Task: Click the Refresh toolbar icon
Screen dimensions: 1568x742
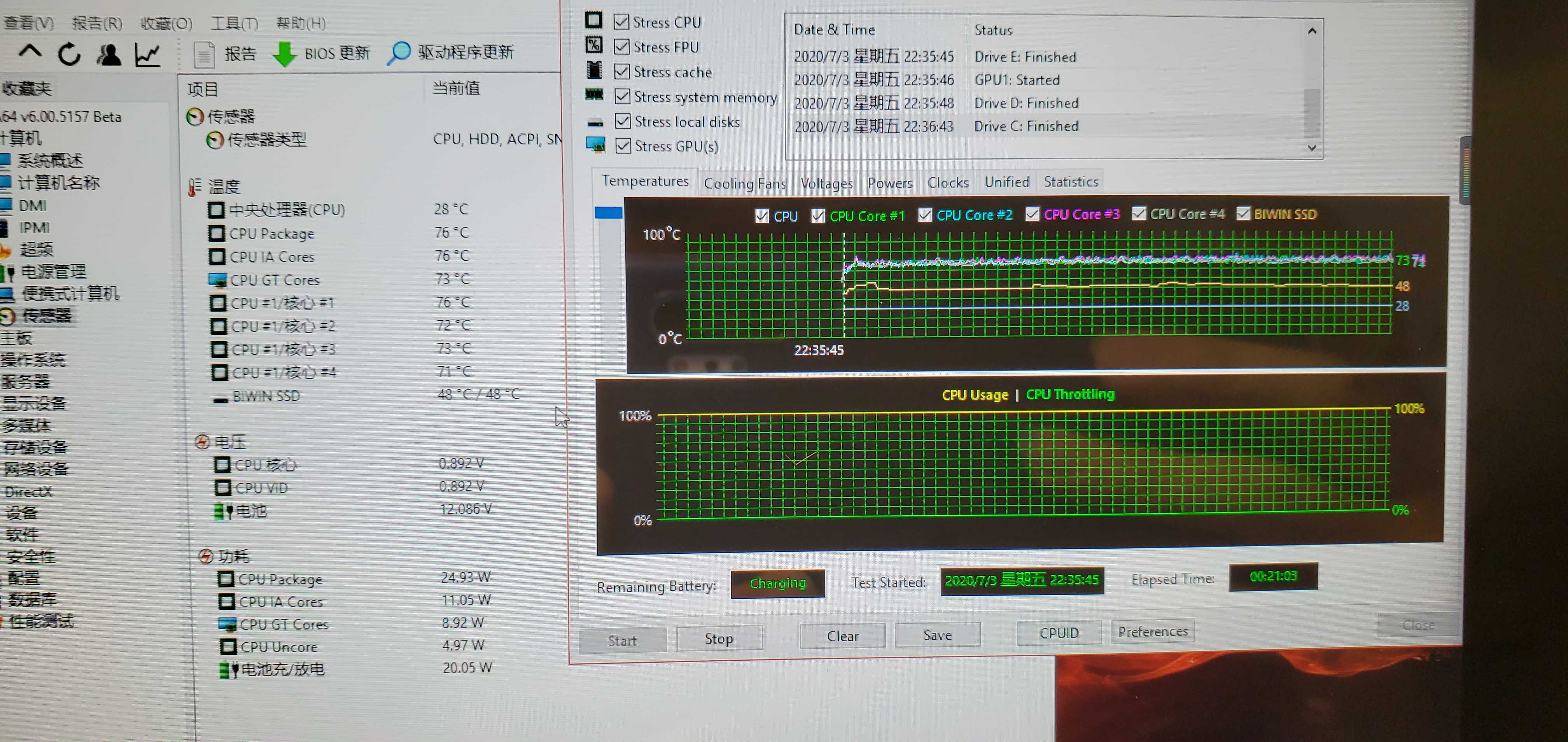Action: 69,54
